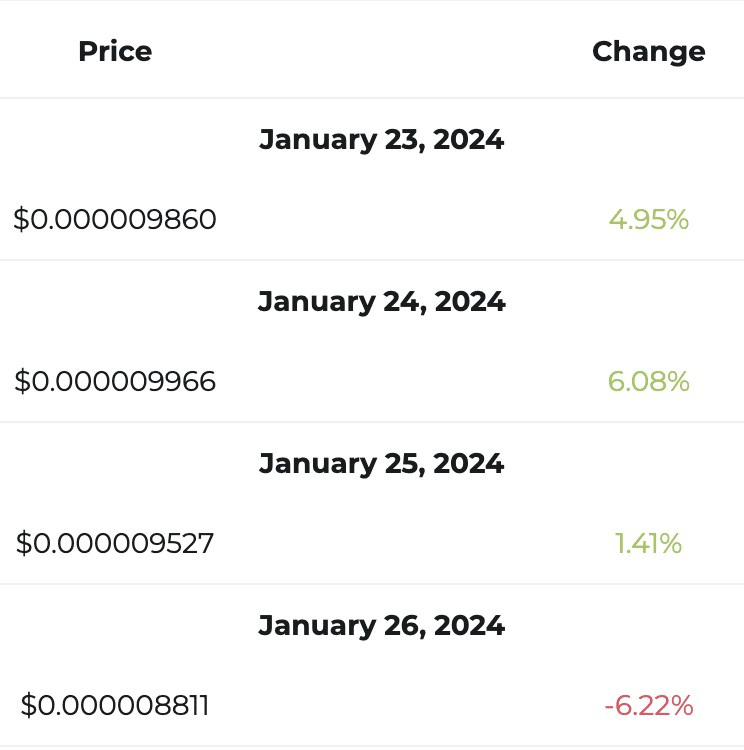Screen dimensions: 744x750
Task: Click the price $0.000008811
Action: click(x=115, y=706)
